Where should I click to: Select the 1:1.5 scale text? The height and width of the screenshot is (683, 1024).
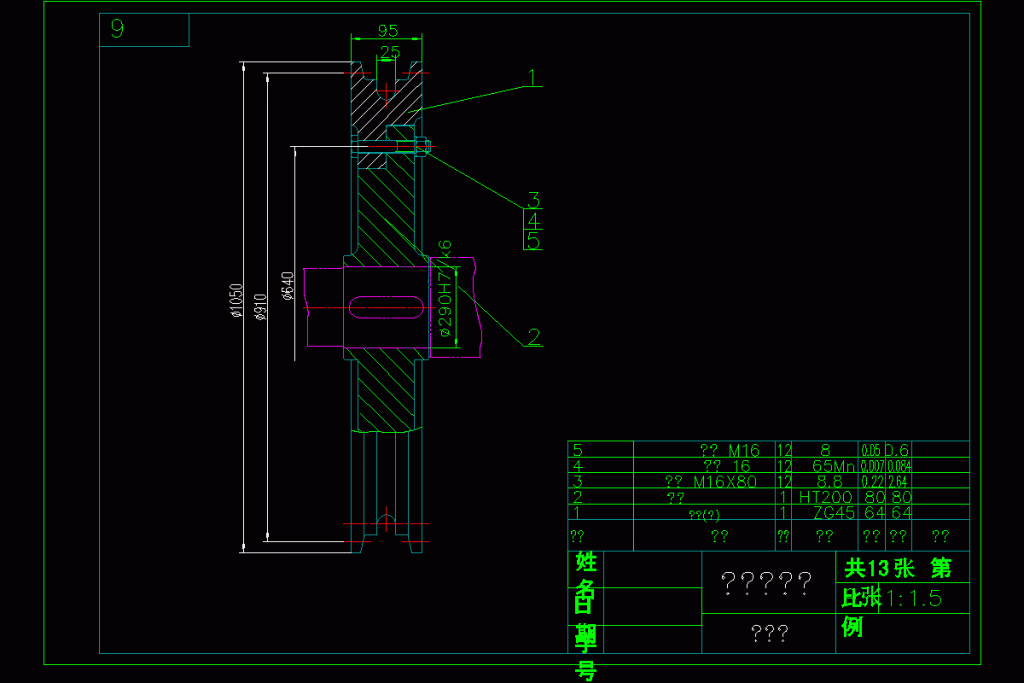tap(914, 598)
